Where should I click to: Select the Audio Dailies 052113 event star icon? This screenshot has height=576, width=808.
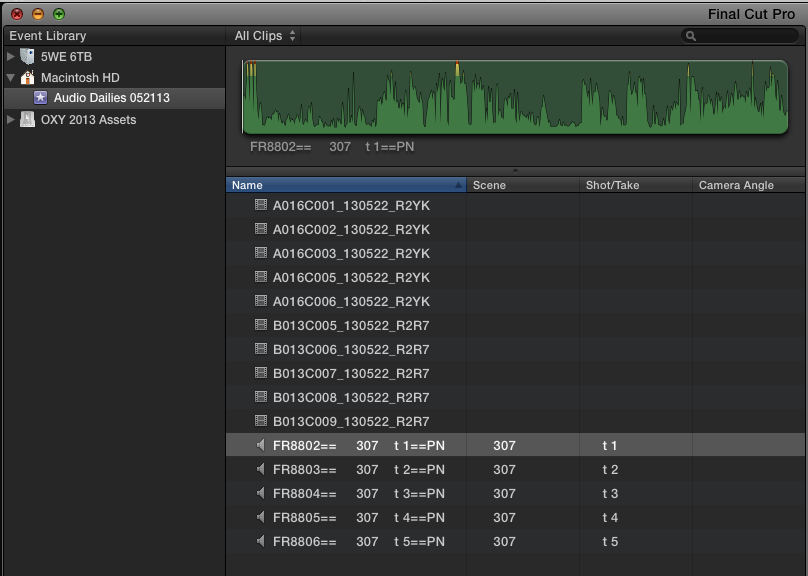[x=40, y=97]
